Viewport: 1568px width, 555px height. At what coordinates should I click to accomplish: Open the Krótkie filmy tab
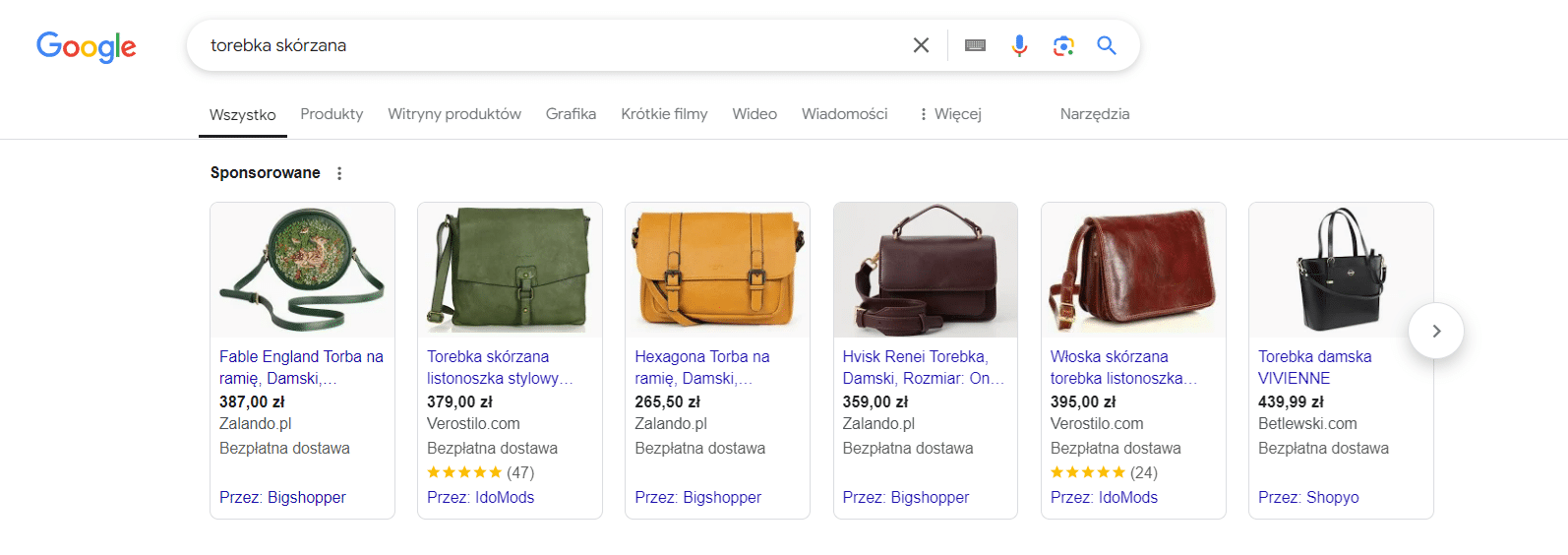[664, 114]
